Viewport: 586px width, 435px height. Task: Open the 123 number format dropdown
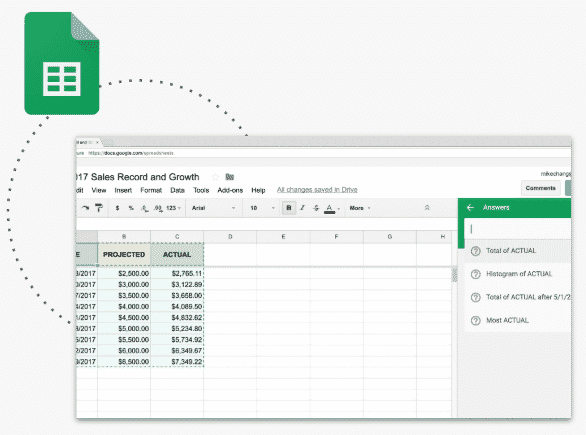pos(173,208)
